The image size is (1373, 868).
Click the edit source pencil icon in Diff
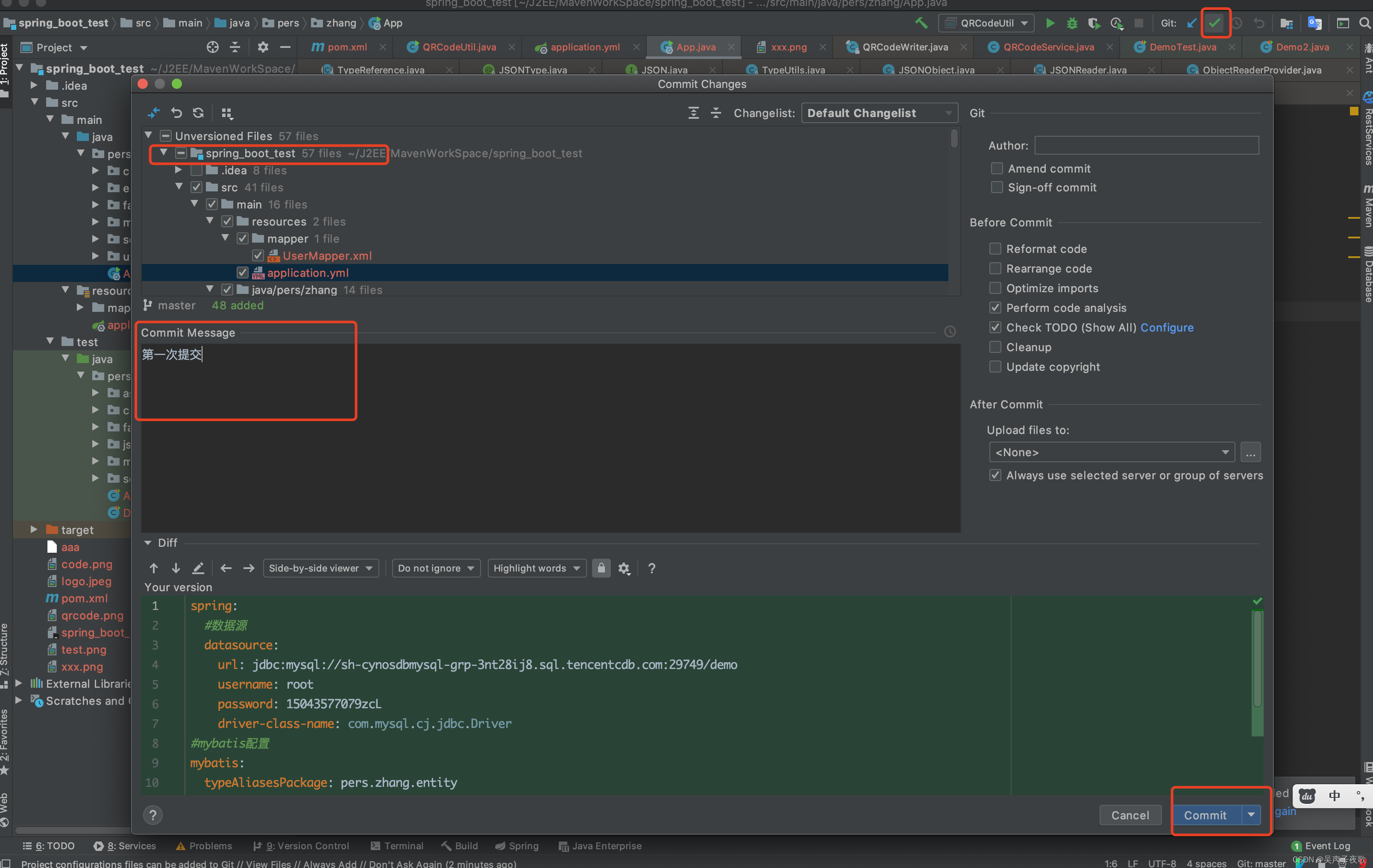pos(198,568)
